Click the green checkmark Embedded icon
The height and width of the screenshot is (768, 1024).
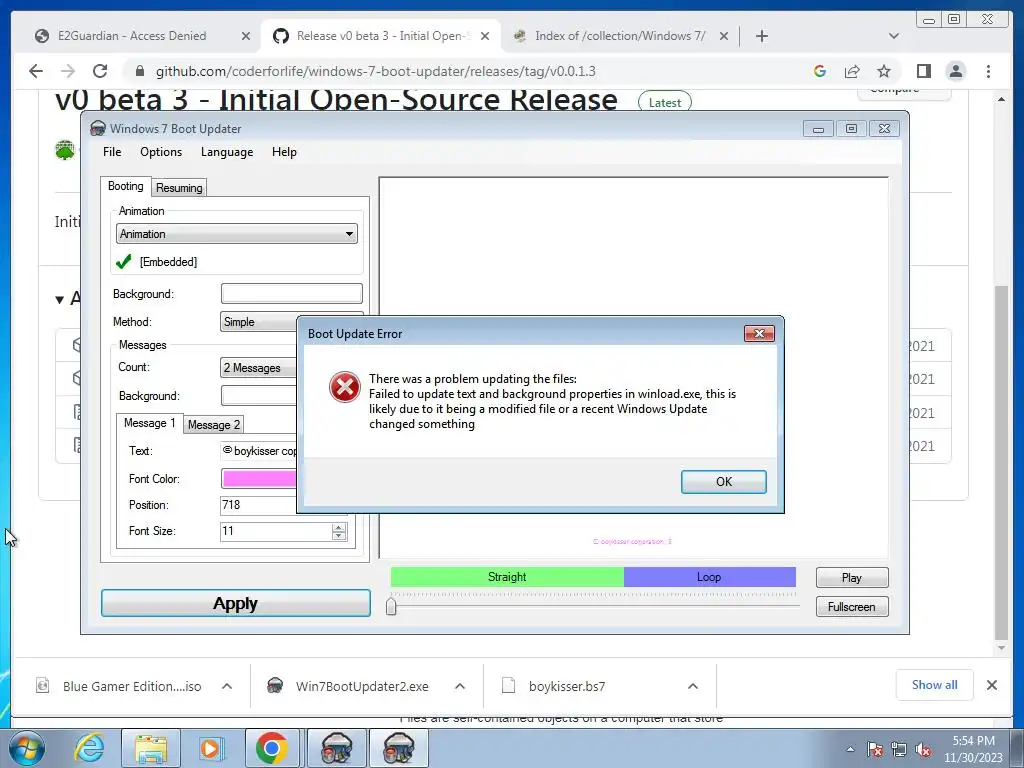(123, 261)
